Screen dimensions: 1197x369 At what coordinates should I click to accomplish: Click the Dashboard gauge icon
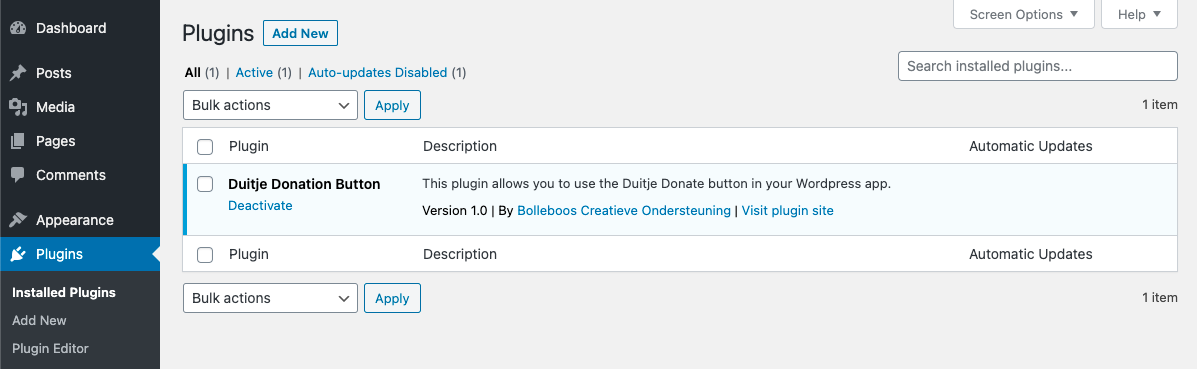coord(18,28)
